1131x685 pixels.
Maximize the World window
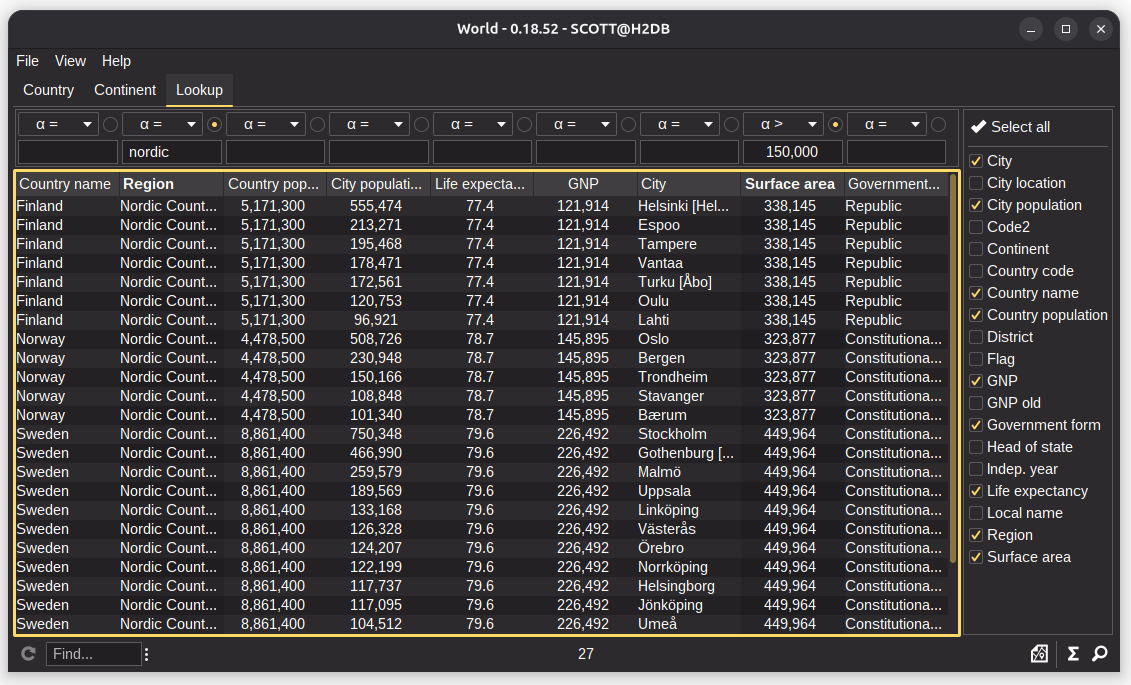[x=1066, y=29]
